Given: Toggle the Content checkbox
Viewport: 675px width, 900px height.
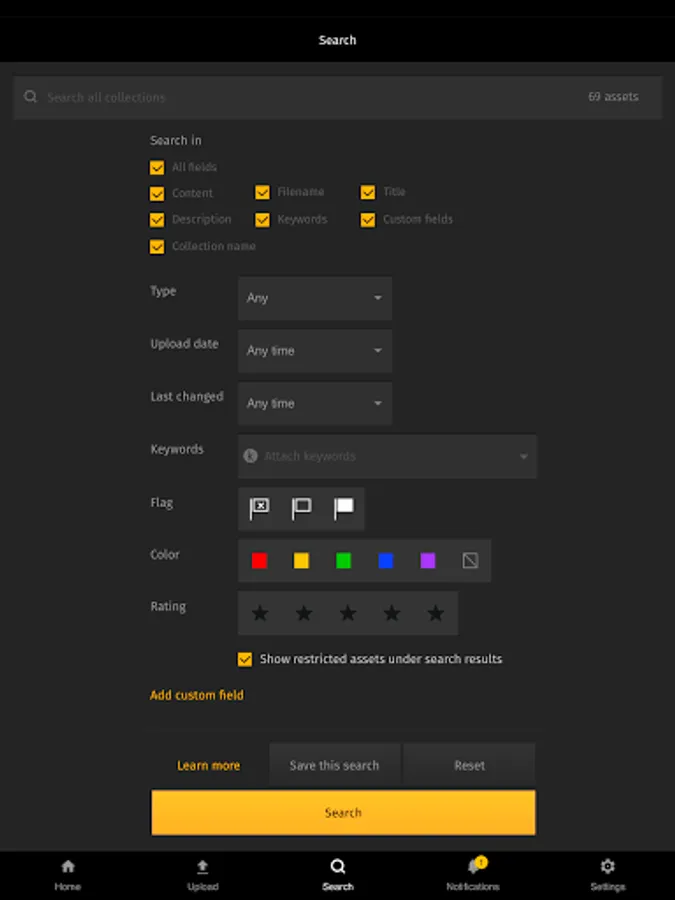Looking at the screenshot, I should 157,193.
